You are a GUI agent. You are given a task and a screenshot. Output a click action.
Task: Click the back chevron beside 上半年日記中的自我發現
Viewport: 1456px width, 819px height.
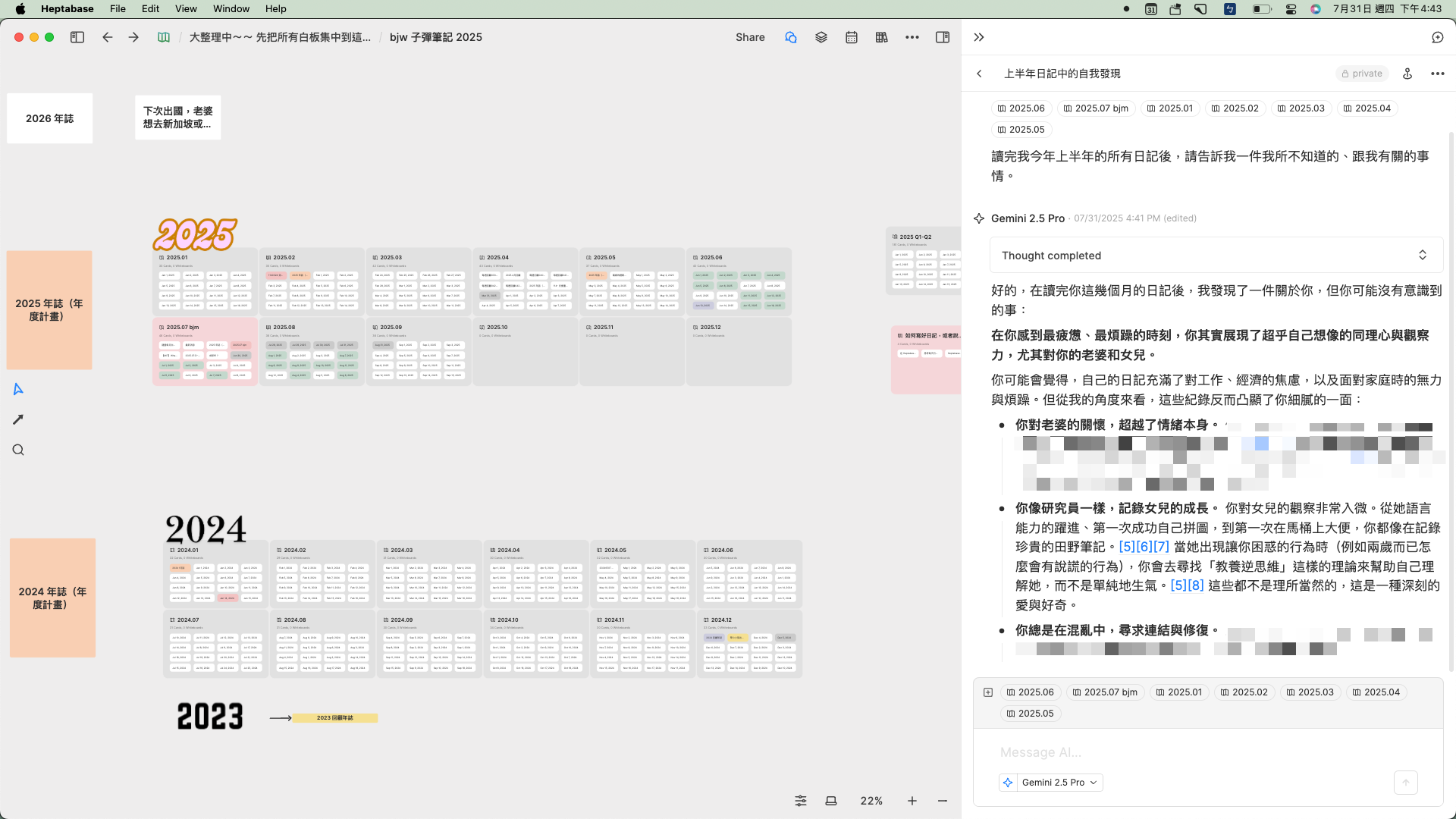[979, 74]
